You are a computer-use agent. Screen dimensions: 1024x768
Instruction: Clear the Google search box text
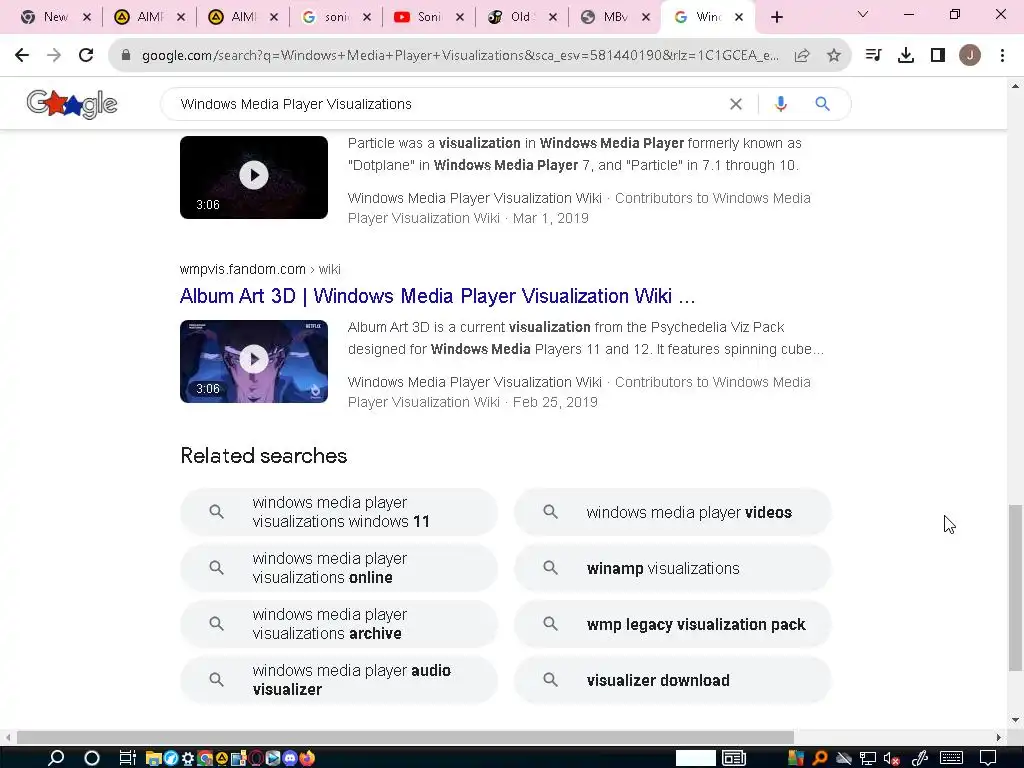click(x=736, y=104)
